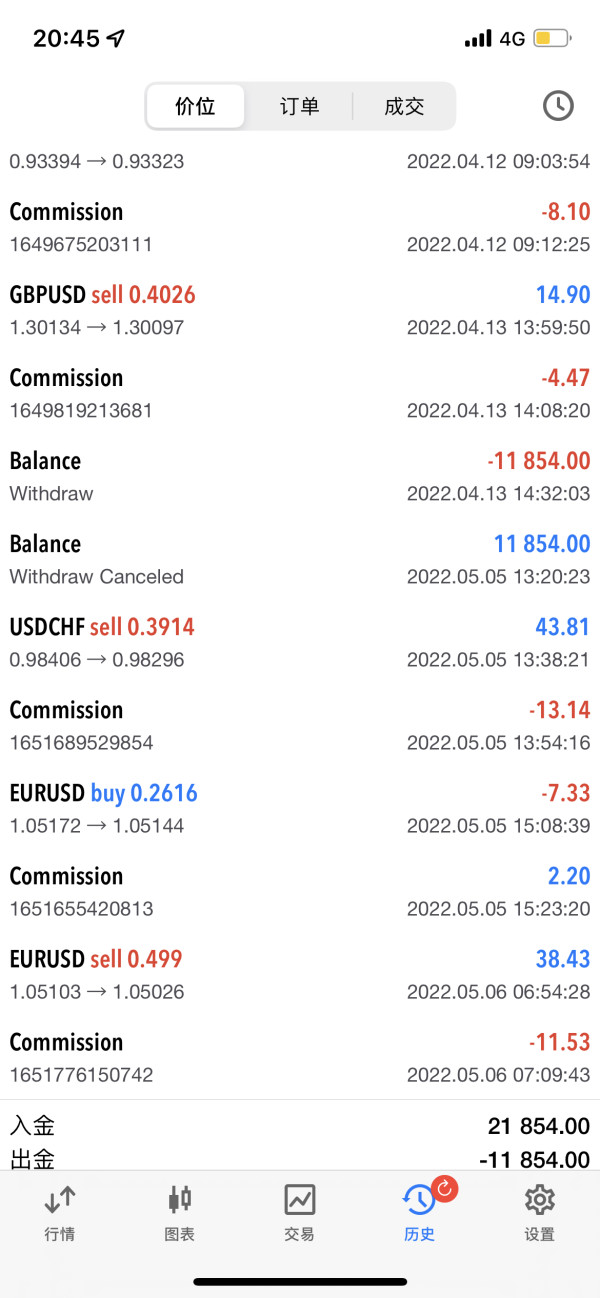Tap the Commission 2.20 entry

tap(300, 891)
